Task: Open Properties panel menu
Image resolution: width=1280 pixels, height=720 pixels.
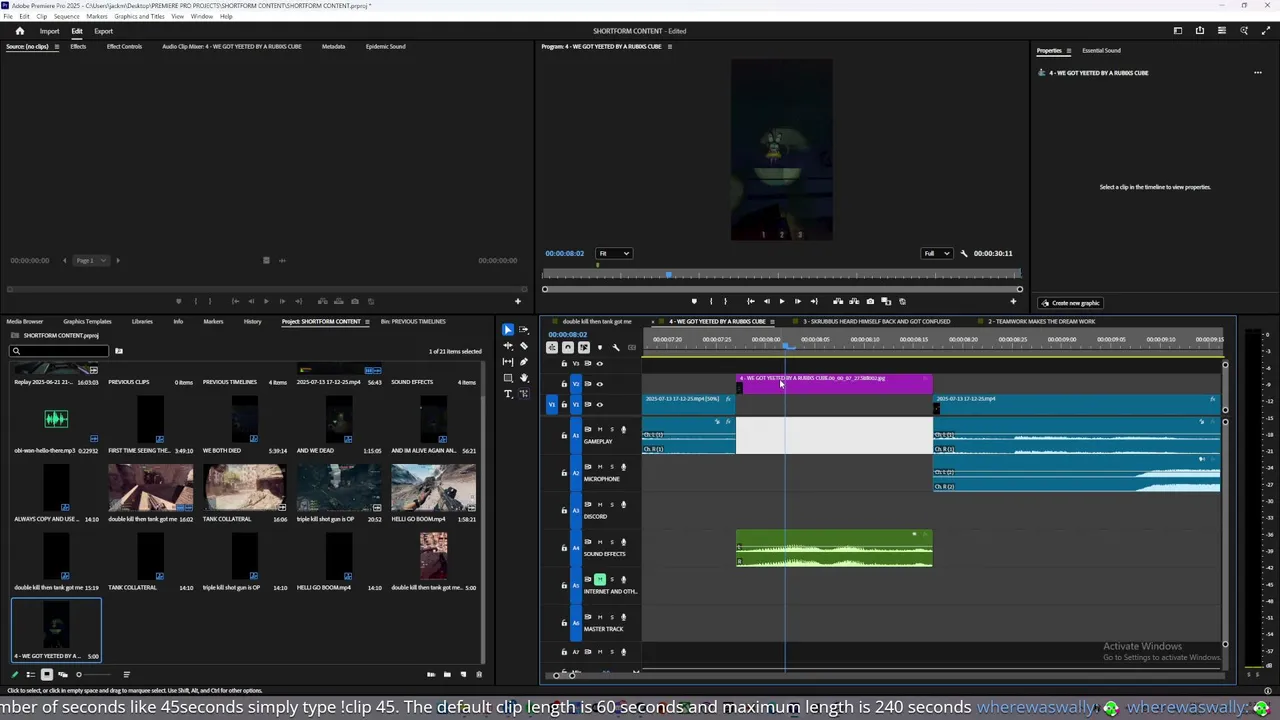Action: click(x=1068, y=50)
